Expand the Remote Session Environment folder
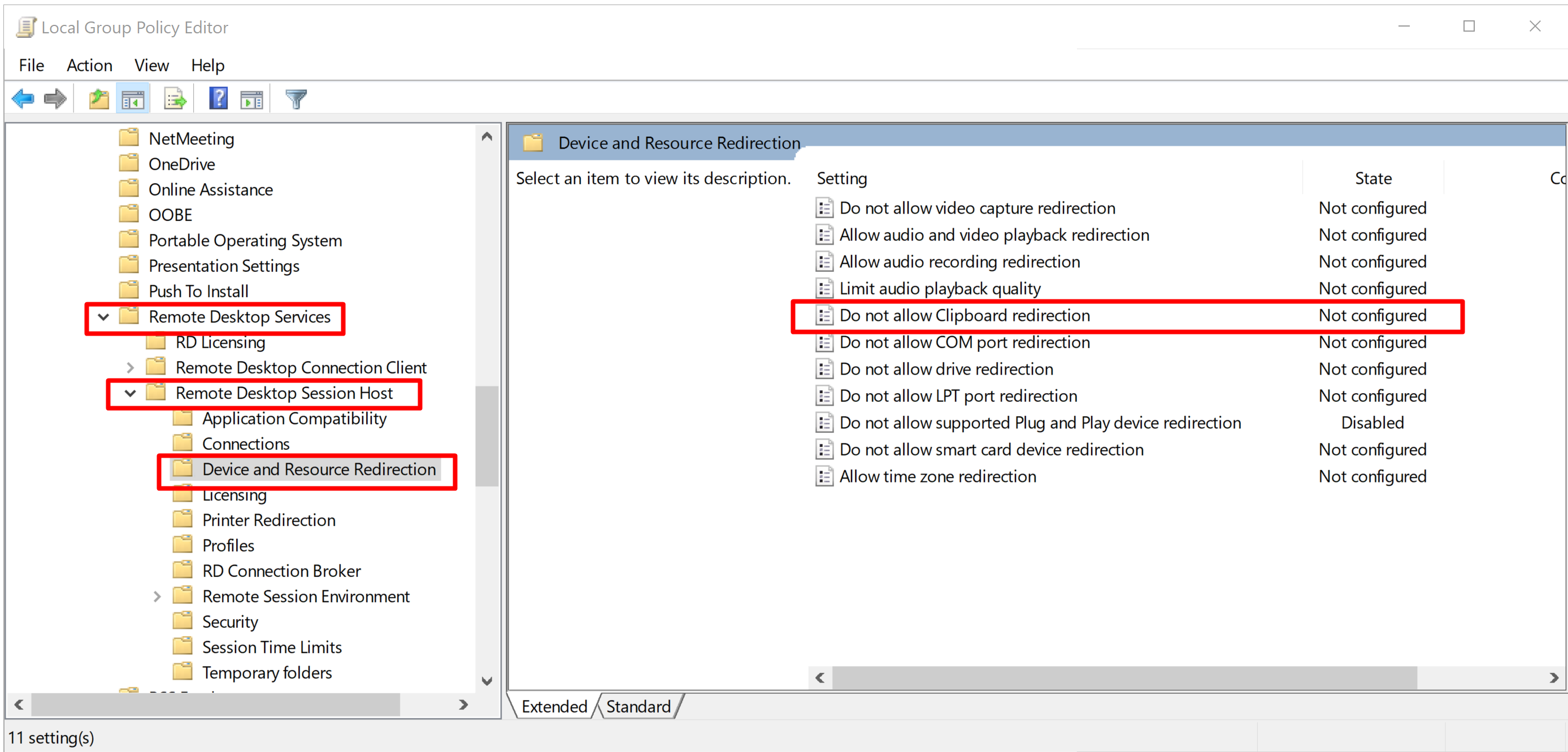 tap(157, 596)
